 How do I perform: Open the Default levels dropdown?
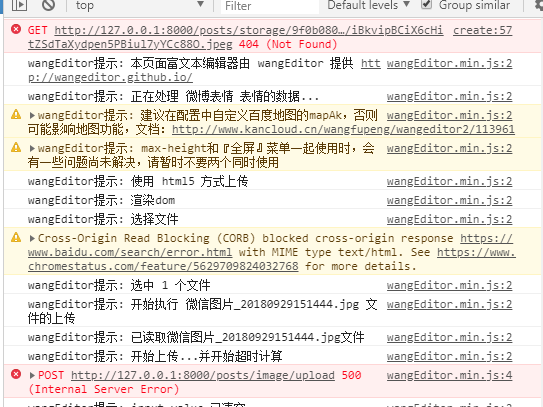[368, 5]
